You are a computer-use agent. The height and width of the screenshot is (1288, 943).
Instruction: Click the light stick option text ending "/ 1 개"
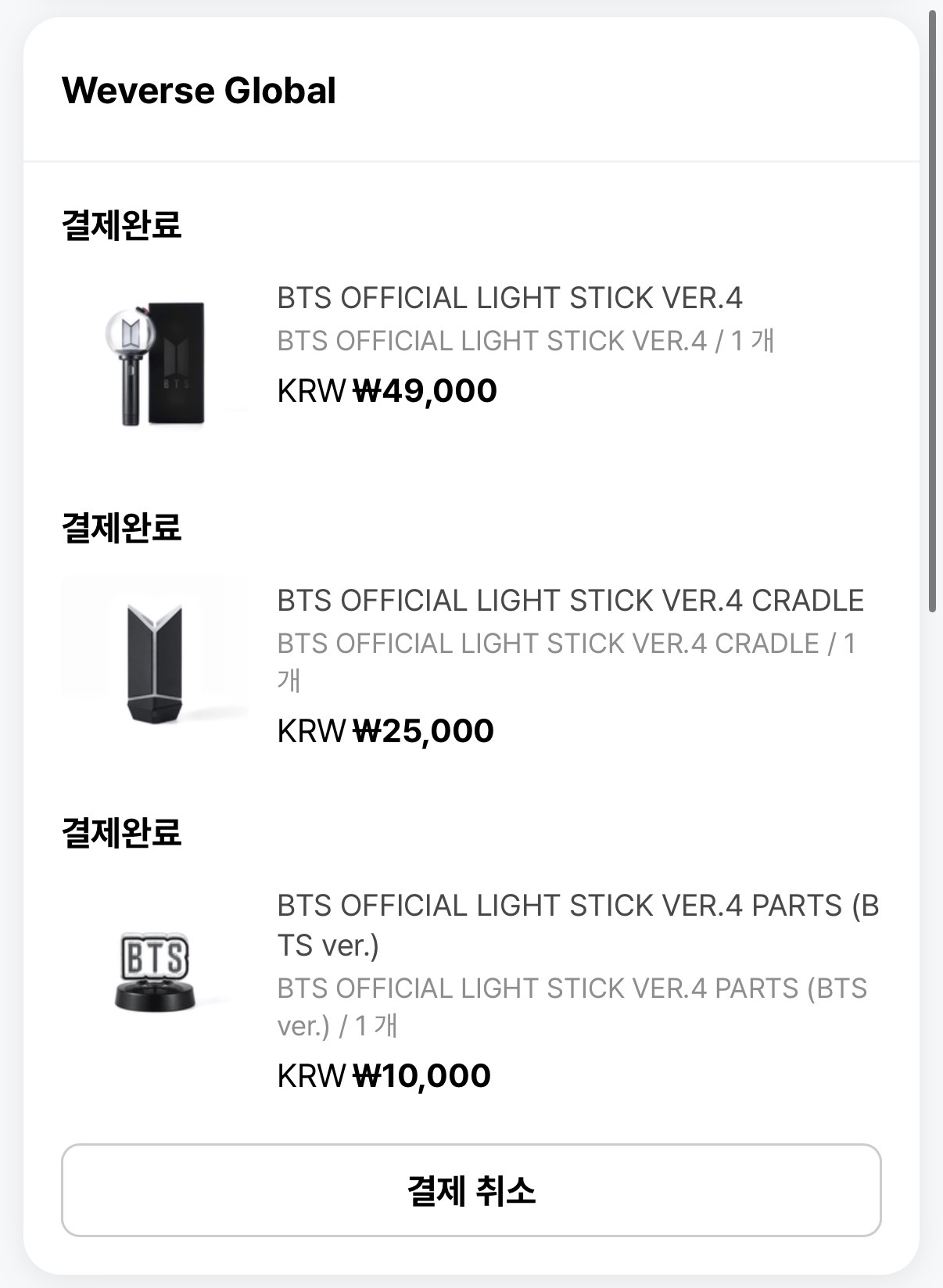[525, 341]
